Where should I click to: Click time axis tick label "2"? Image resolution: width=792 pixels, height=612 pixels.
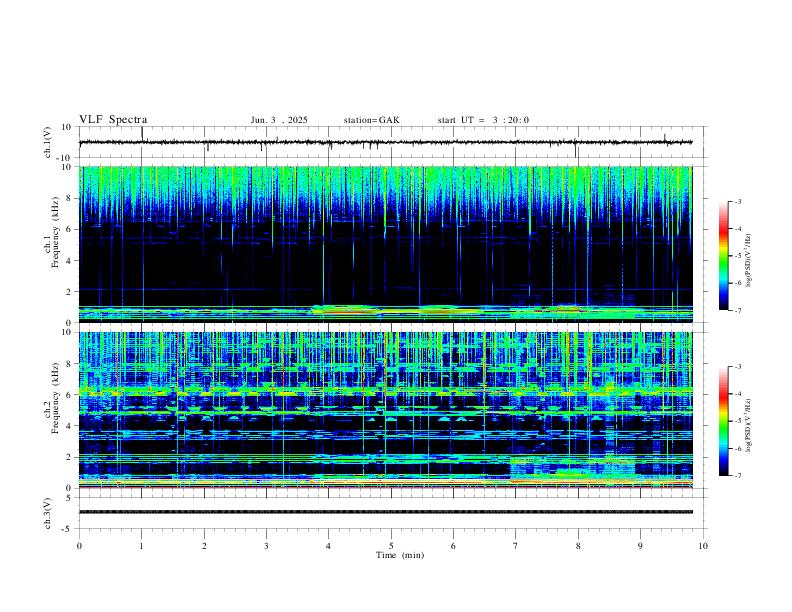pos(204,546)
